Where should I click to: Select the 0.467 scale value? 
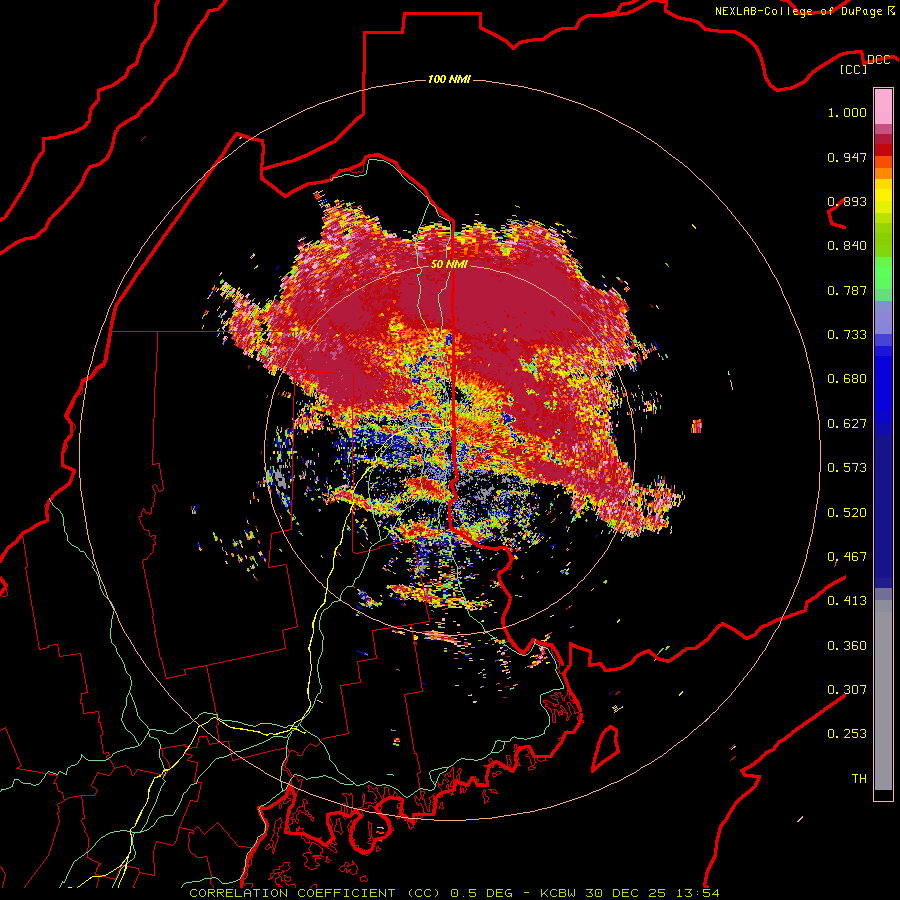[x=847, y=557]
